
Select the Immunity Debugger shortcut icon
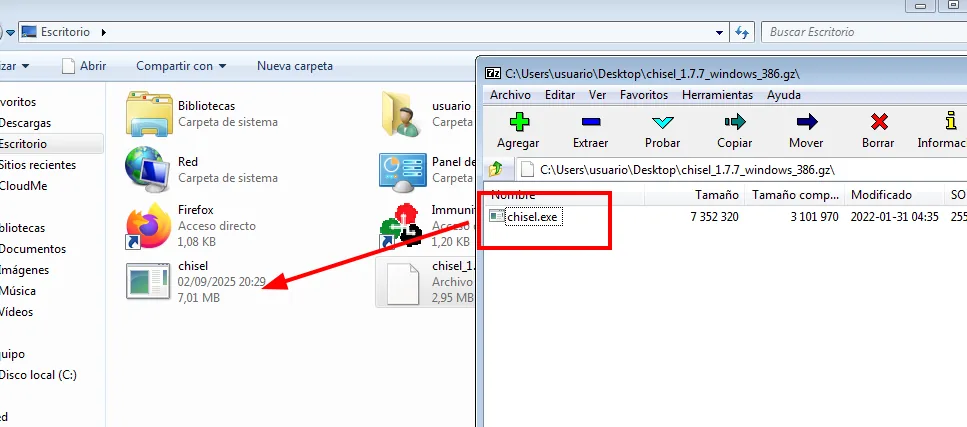click(x=401, y=226)
